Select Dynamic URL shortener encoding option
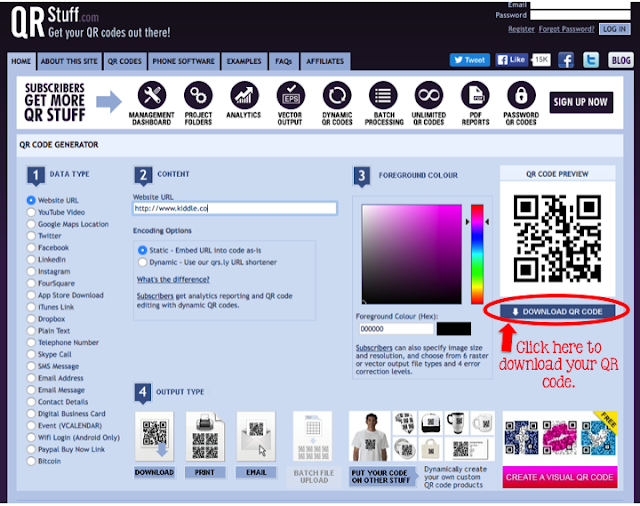This screenshot has width=640, height=506. pyautogui.click(x=142, y=262)
